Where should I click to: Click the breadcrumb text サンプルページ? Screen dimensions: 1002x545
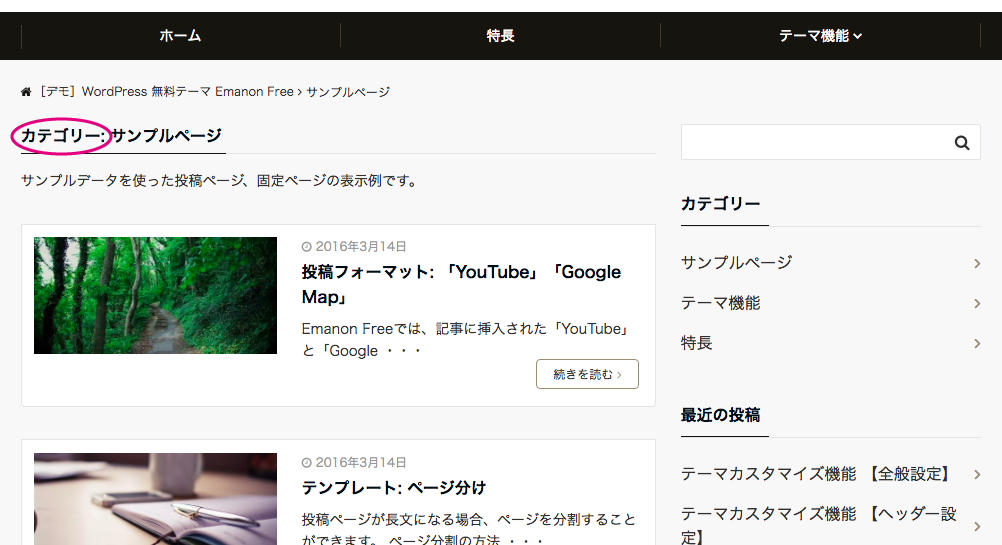click(348, 92)
